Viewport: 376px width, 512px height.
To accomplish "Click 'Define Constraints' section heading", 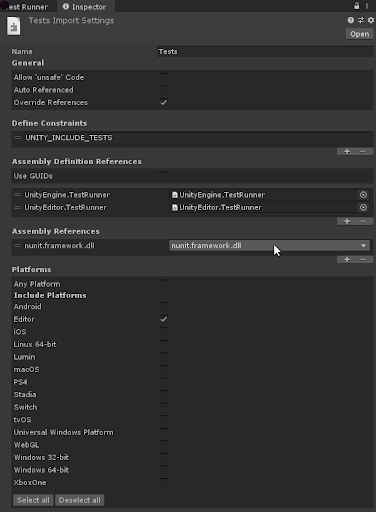I will tap(49, 123).
